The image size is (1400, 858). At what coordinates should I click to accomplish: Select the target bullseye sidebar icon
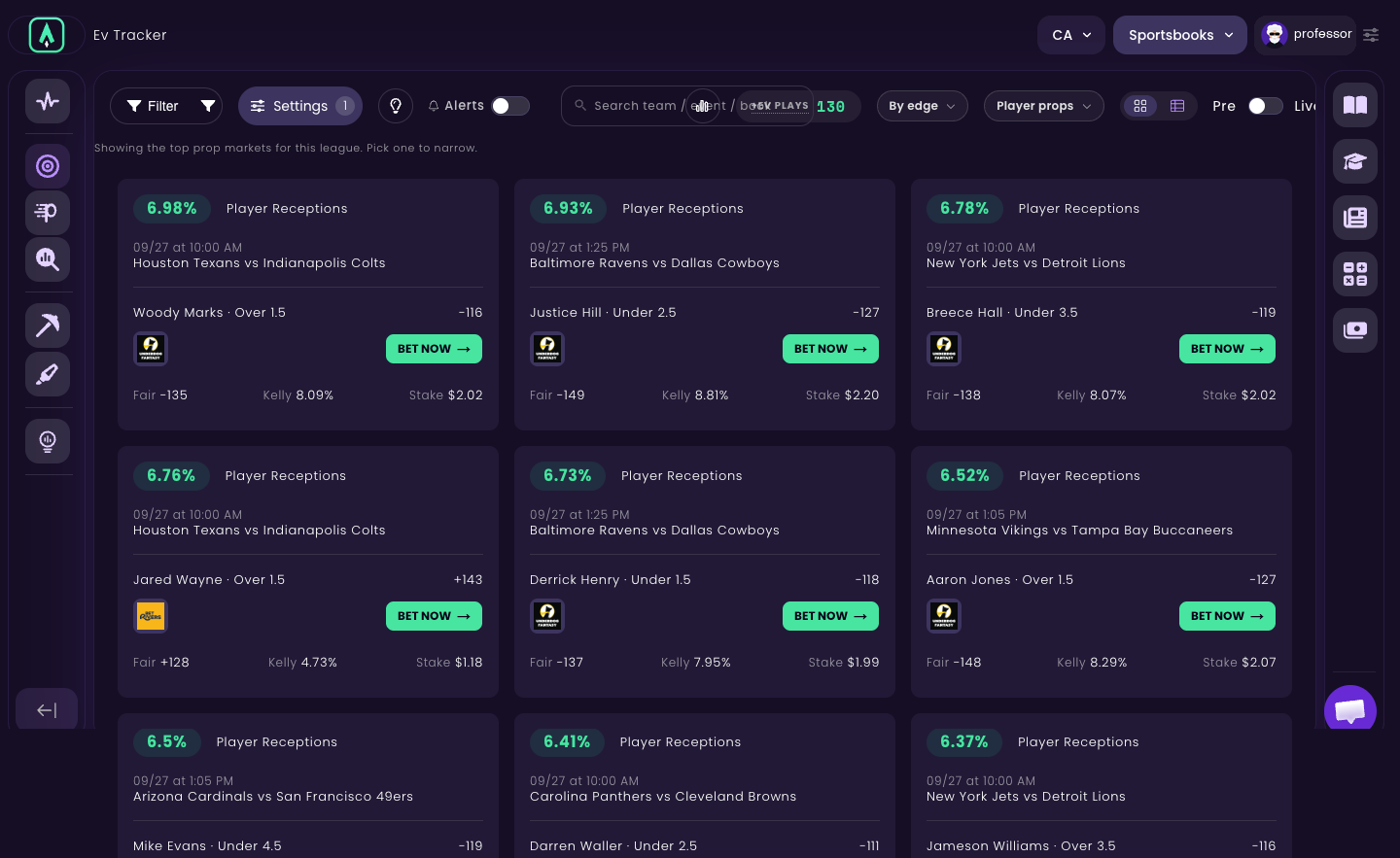click(x=48, y=166)
